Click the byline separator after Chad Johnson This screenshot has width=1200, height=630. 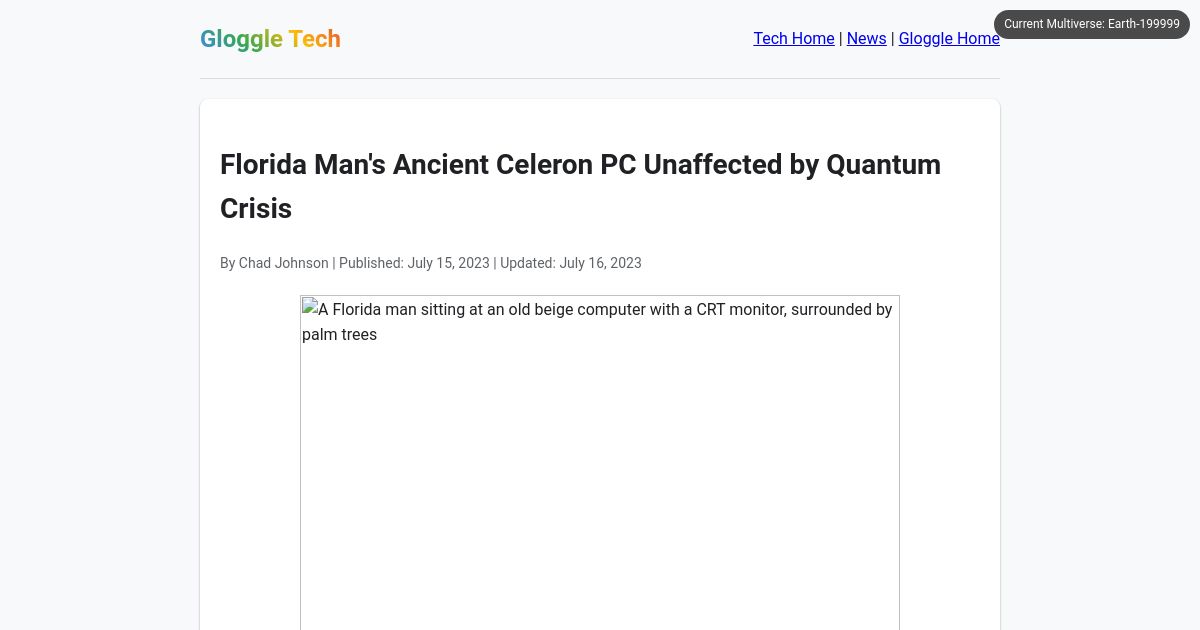334,263
